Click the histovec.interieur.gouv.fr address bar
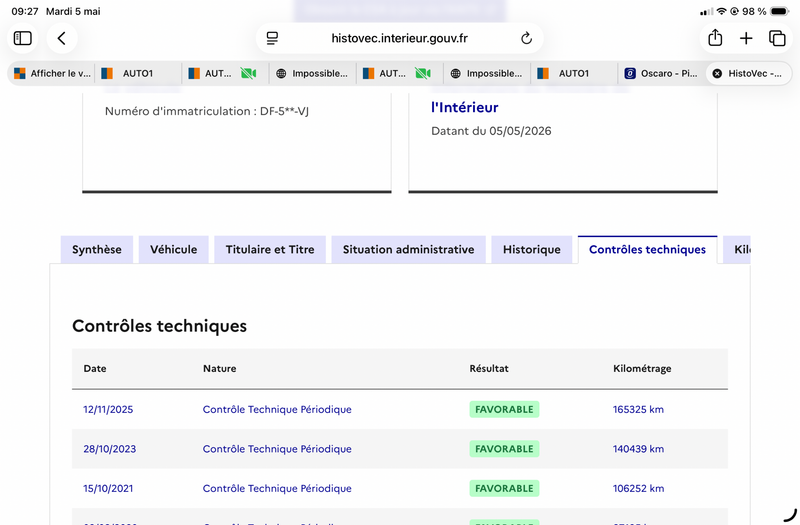This screenshot has height=525, width=800. pos(399,38)
